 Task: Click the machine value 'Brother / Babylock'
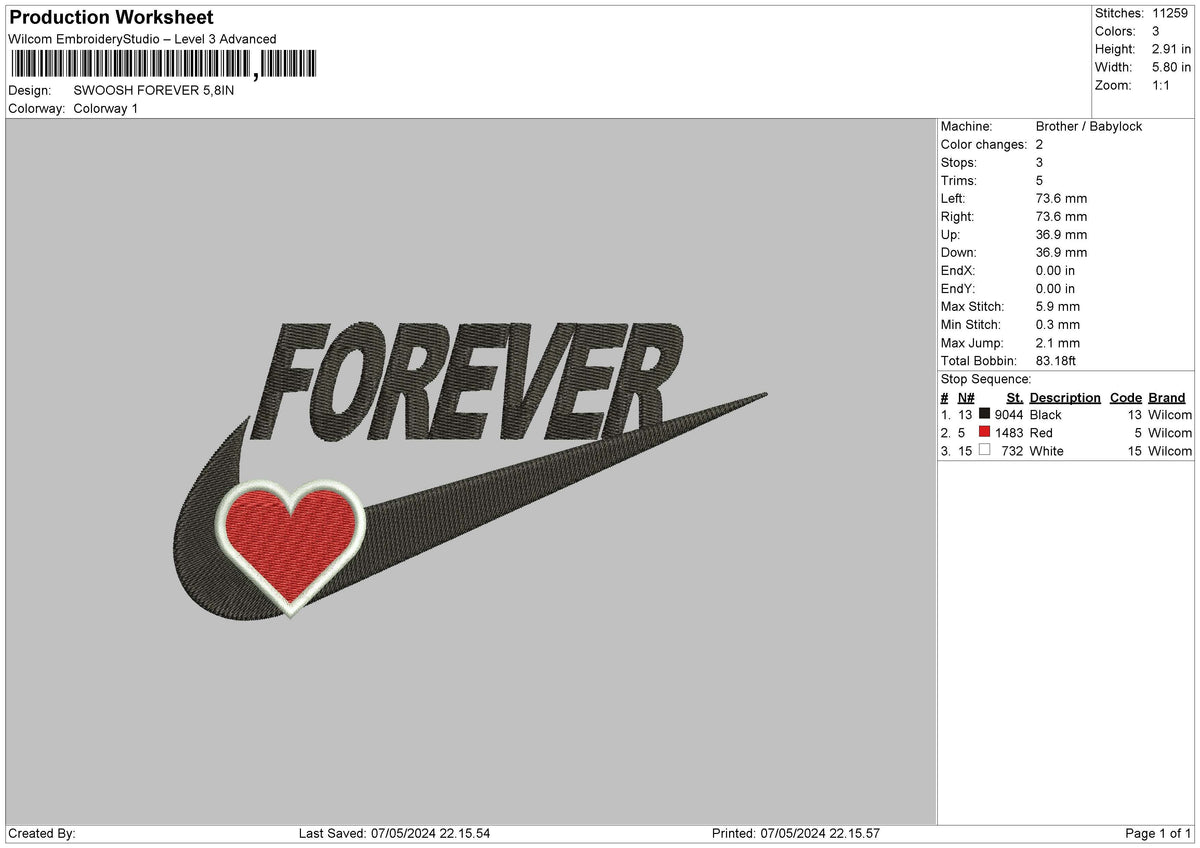(1089, 127)
